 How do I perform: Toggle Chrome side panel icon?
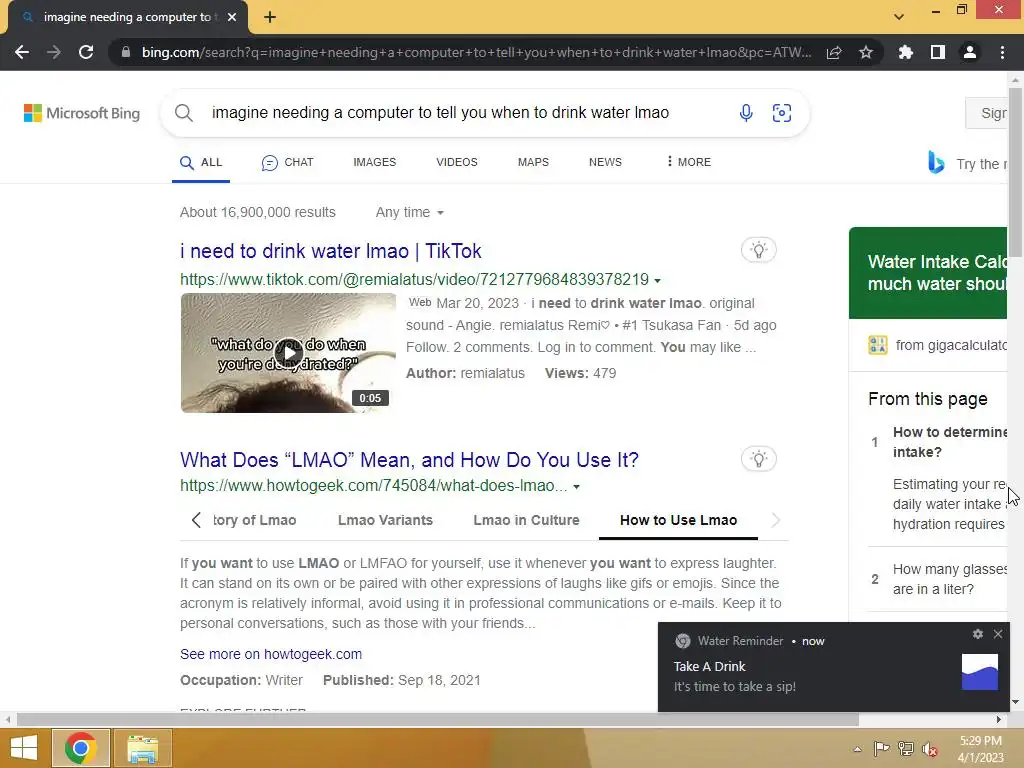pos(938,52)
